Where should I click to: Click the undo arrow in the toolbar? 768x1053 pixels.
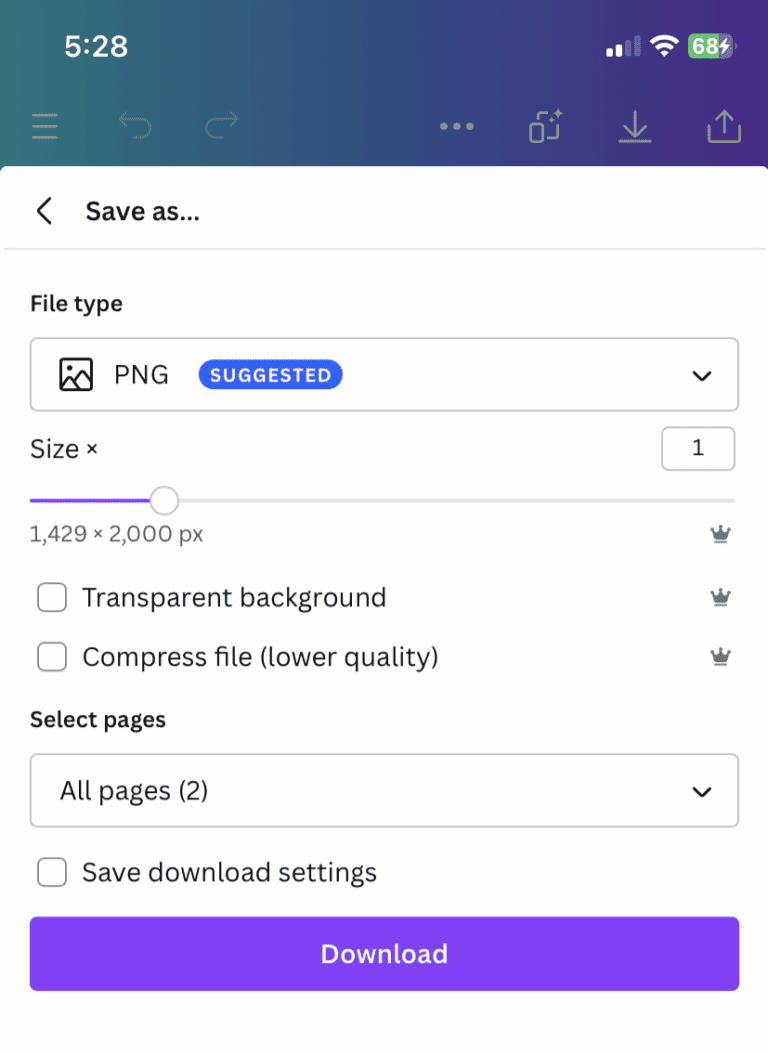coord(136,127)
